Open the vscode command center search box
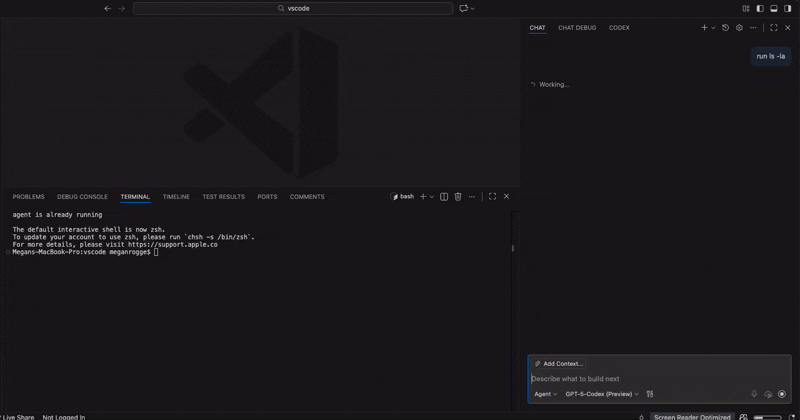Screen dimensions: 800x420 (x=293, y=8)
